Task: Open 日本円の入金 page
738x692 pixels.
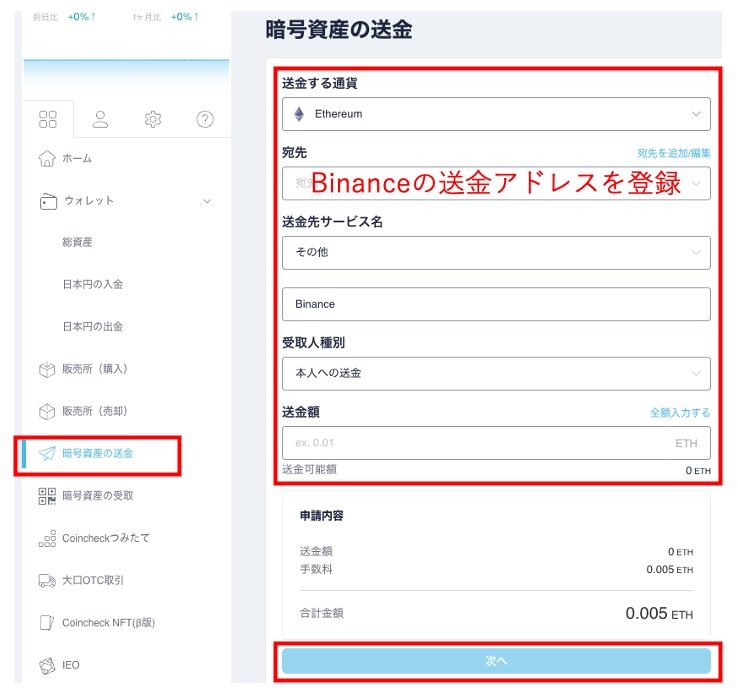Action: click(x=93, y=284)
